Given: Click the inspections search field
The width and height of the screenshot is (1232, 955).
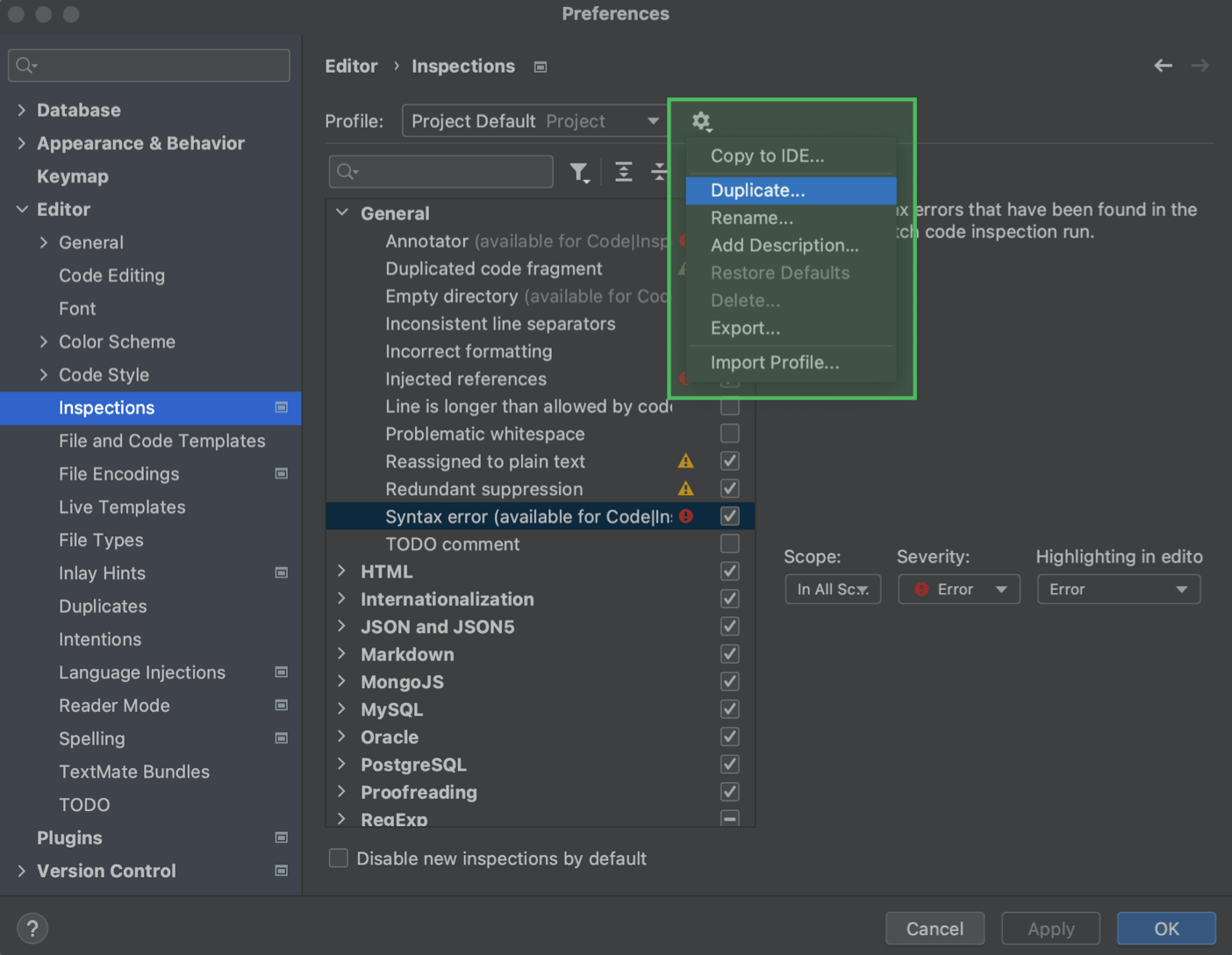Looking at the screenshot, I should click(x=441, y=171).
